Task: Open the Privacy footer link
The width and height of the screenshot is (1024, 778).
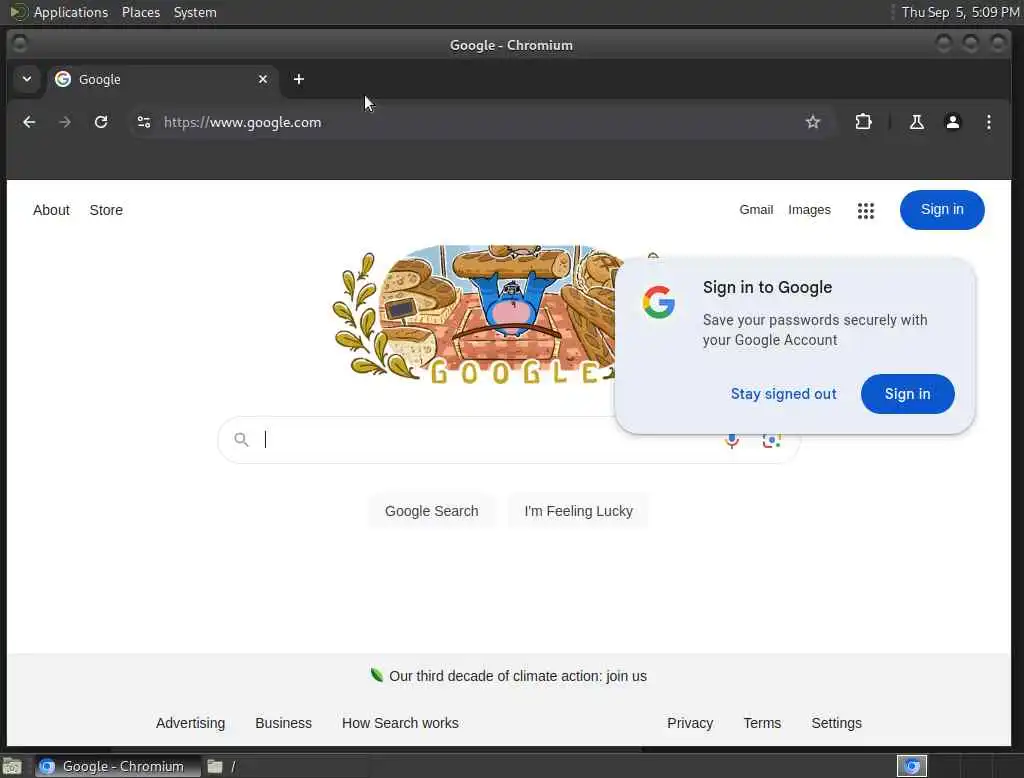Action: [x=690, y=723]
